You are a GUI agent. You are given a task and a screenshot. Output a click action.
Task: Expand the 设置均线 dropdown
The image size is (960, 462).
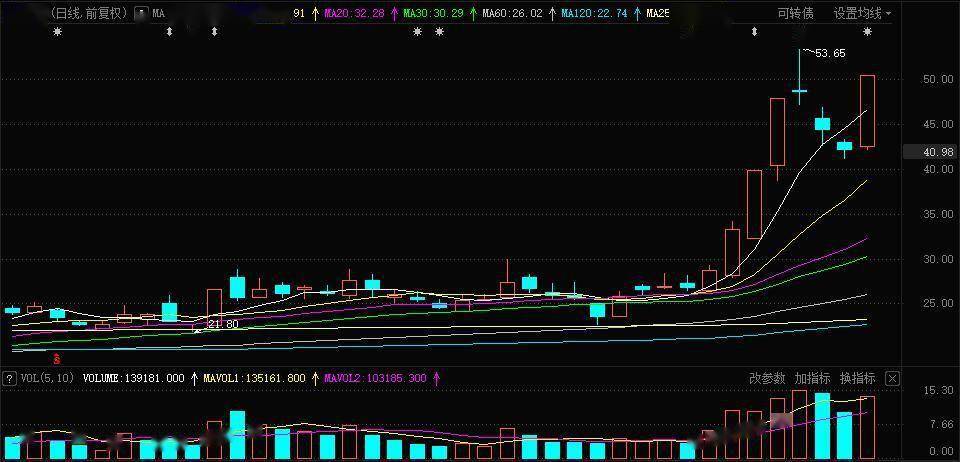point(862,13)
